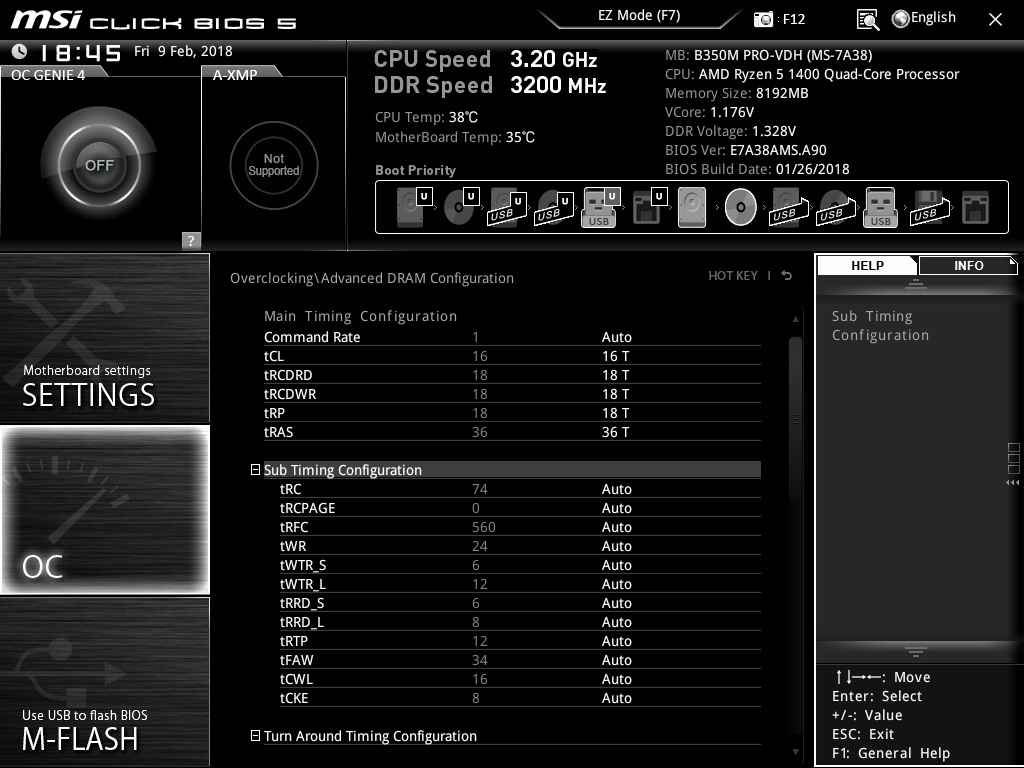The width and height of the screenshot is (1024, 768).
Task: Select UEFI USB CD/DVD boot icon
Action: pos(554,207)
